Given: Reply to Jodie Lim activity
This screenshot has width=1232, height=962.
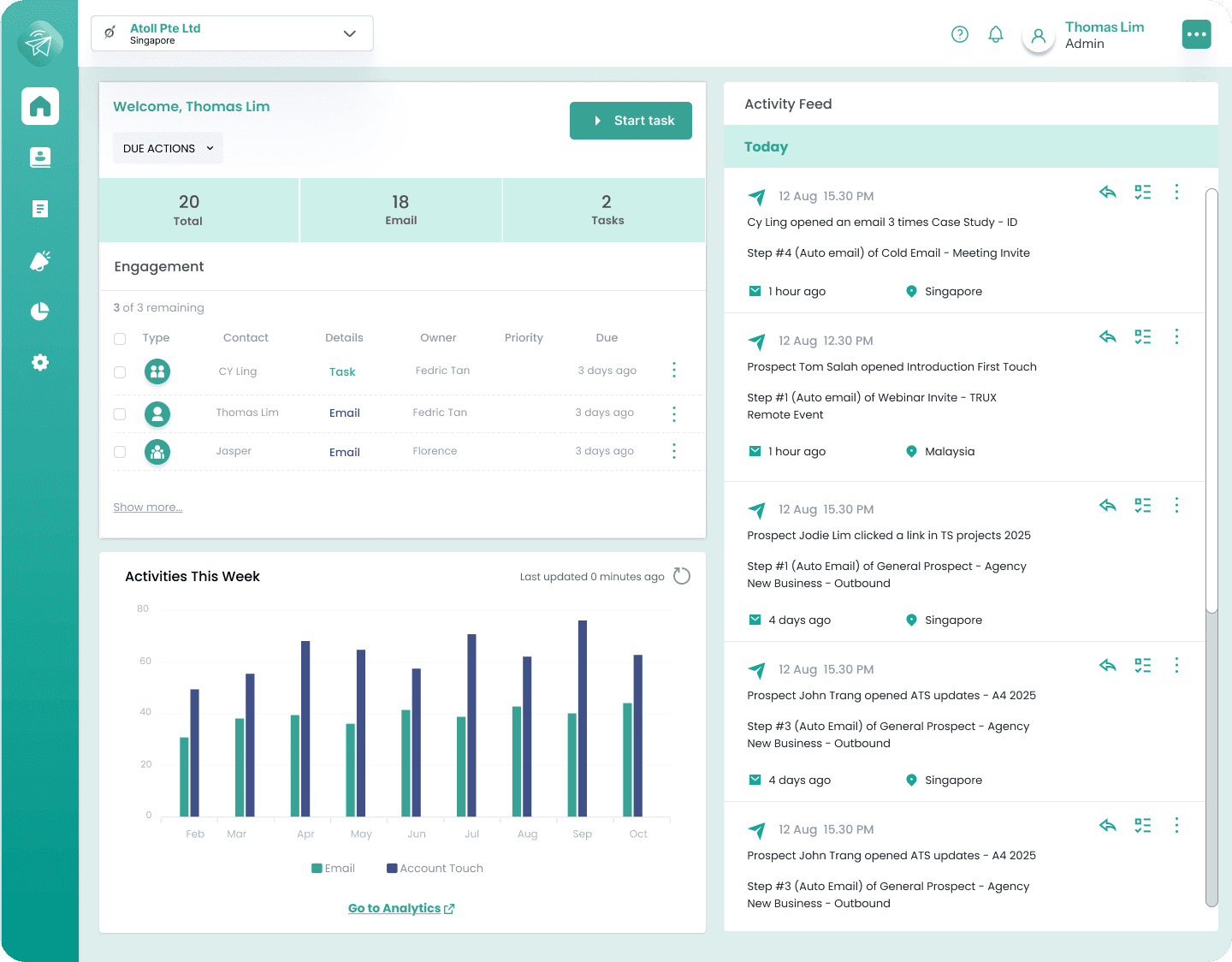Looking at the screenshot, I should point(1108,505).
